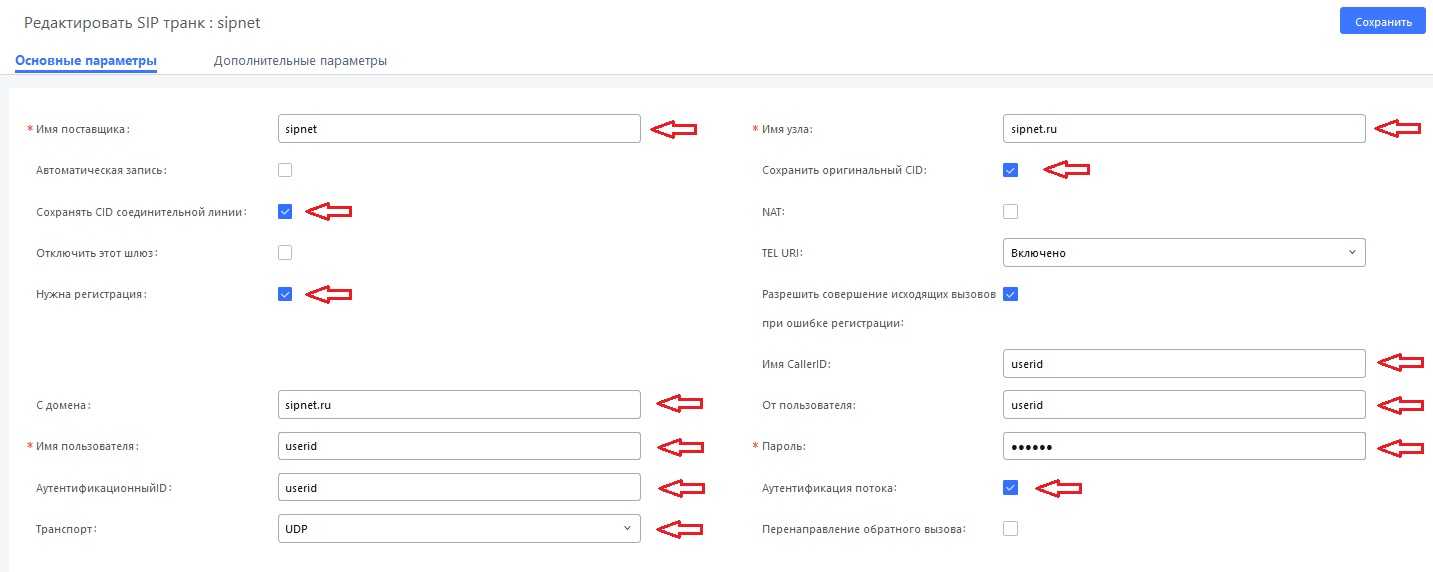Switch to Дополнительные параметры tab

tap(300, 61)
